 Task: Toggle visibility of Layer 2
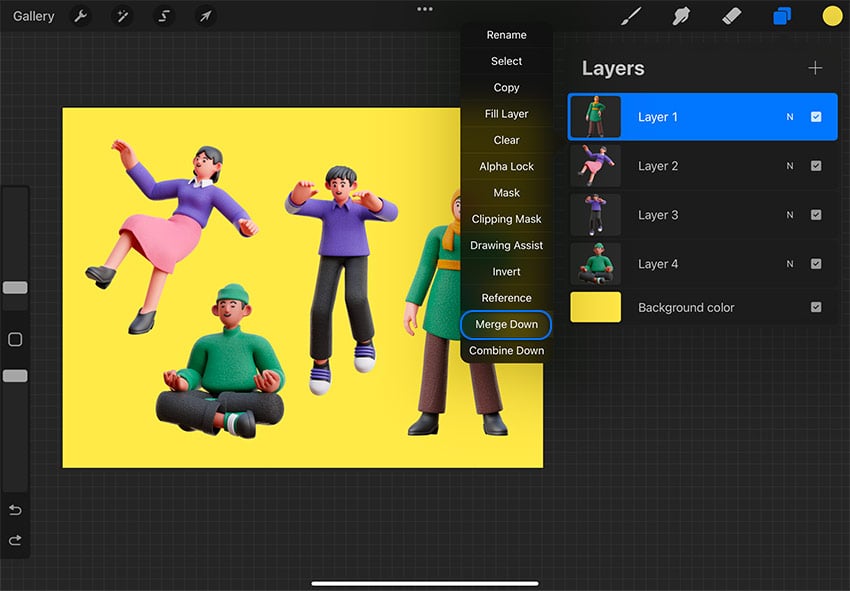click(818, 165)
